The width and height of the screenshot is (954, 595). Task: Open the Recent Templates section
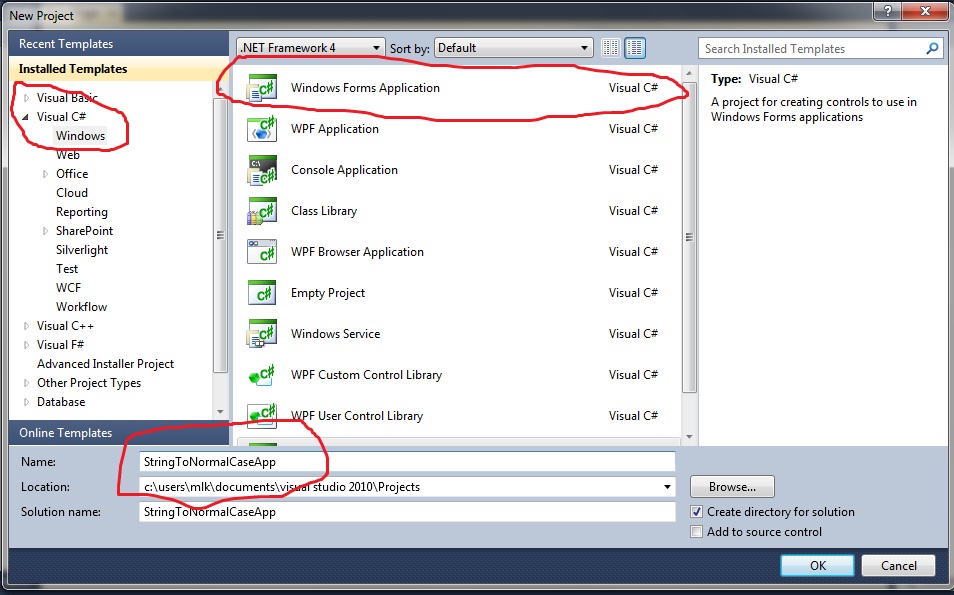(x=119, y=44)
